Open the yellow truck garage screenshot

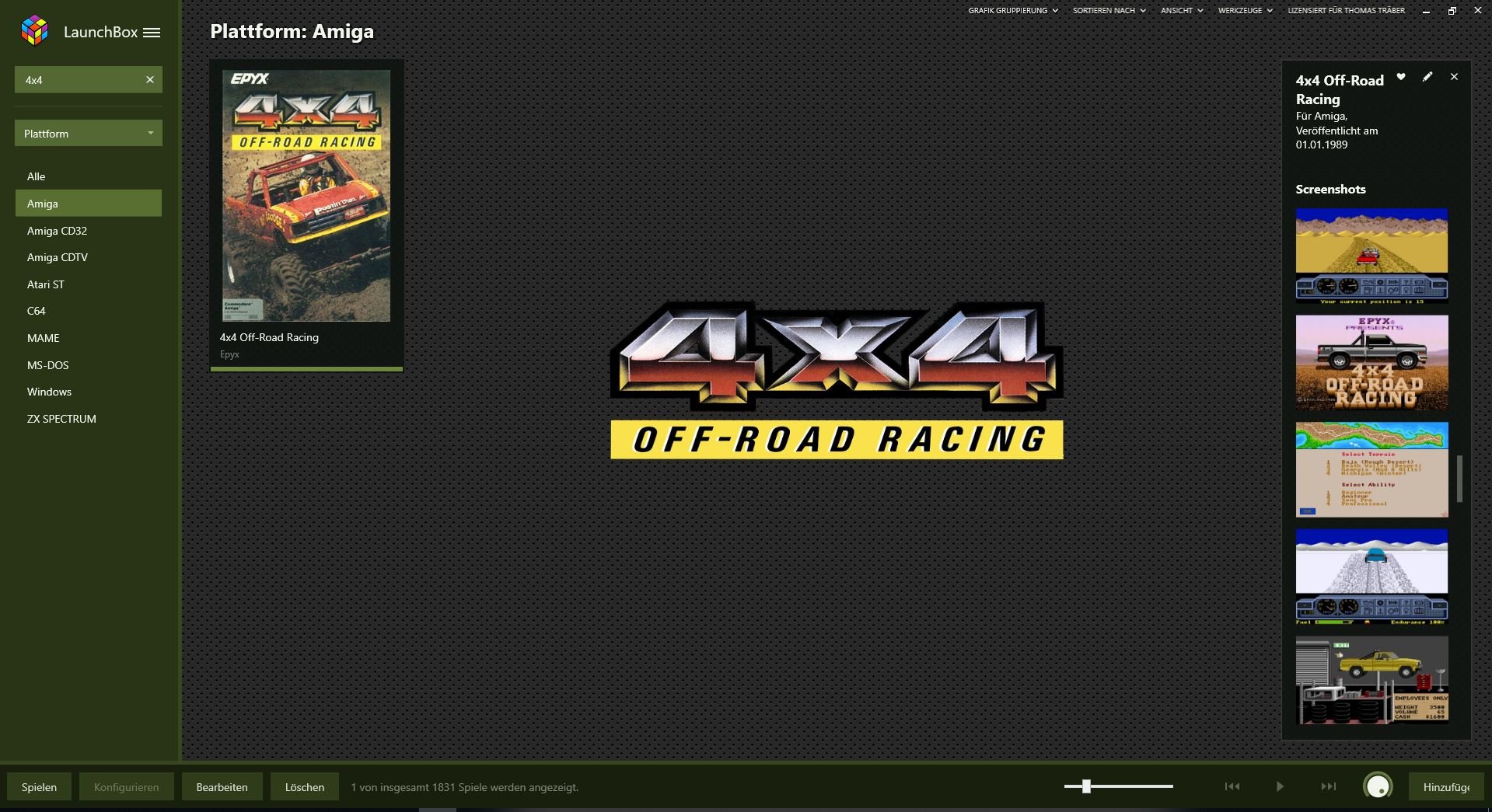(1371, 681)
